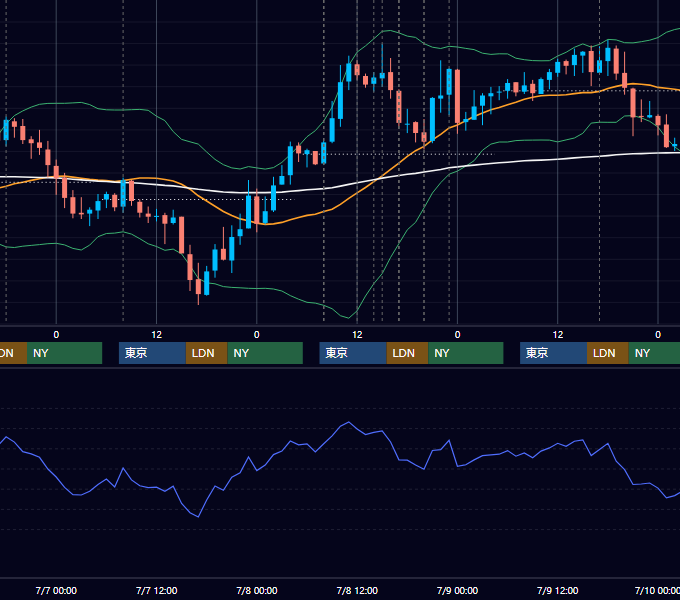Select the LDN session block on 7/8
This screenshot has height=600, width=680.
point(407,353)
